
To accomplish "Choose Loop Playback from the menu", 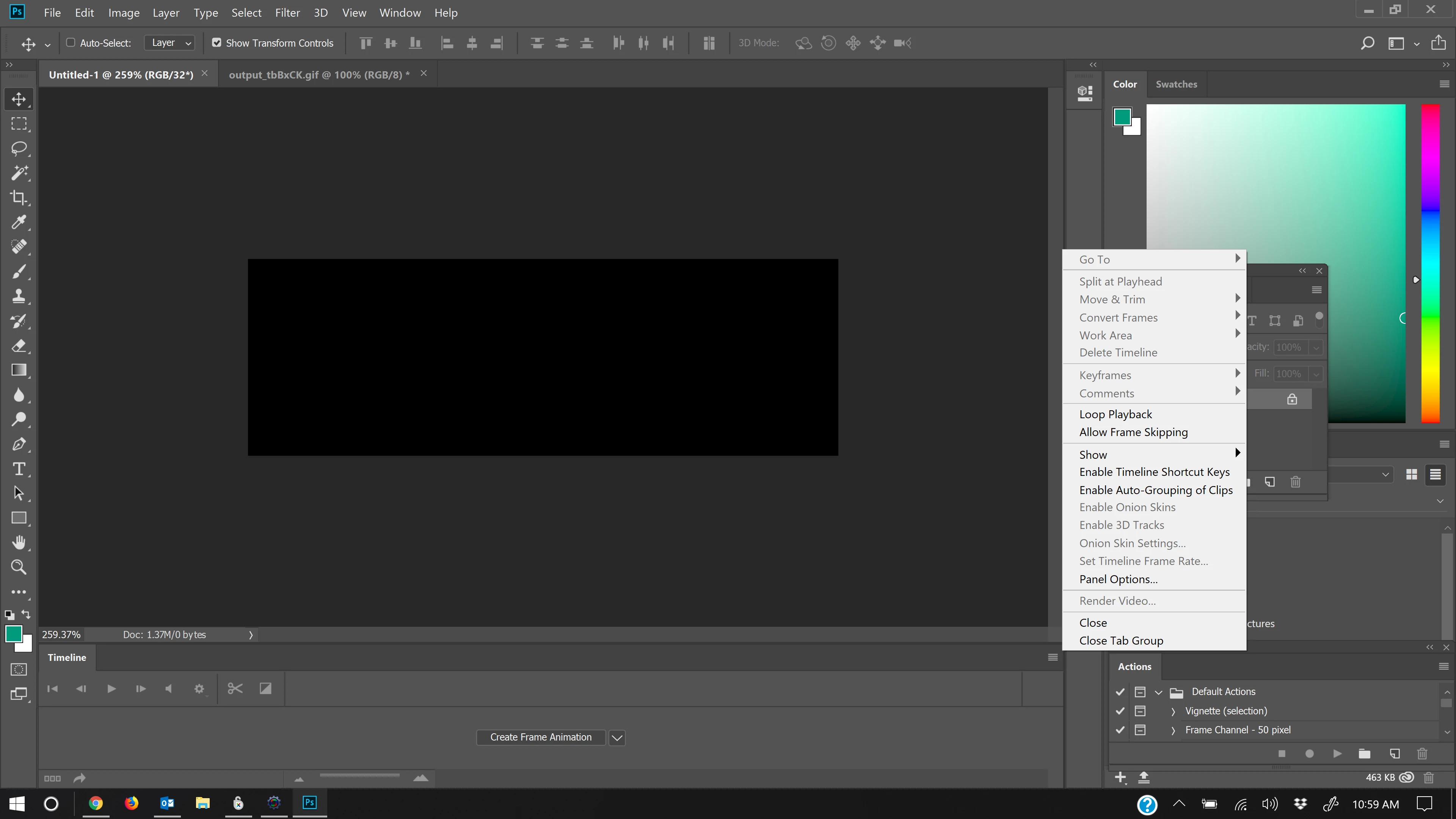I will pos(1115,414).
